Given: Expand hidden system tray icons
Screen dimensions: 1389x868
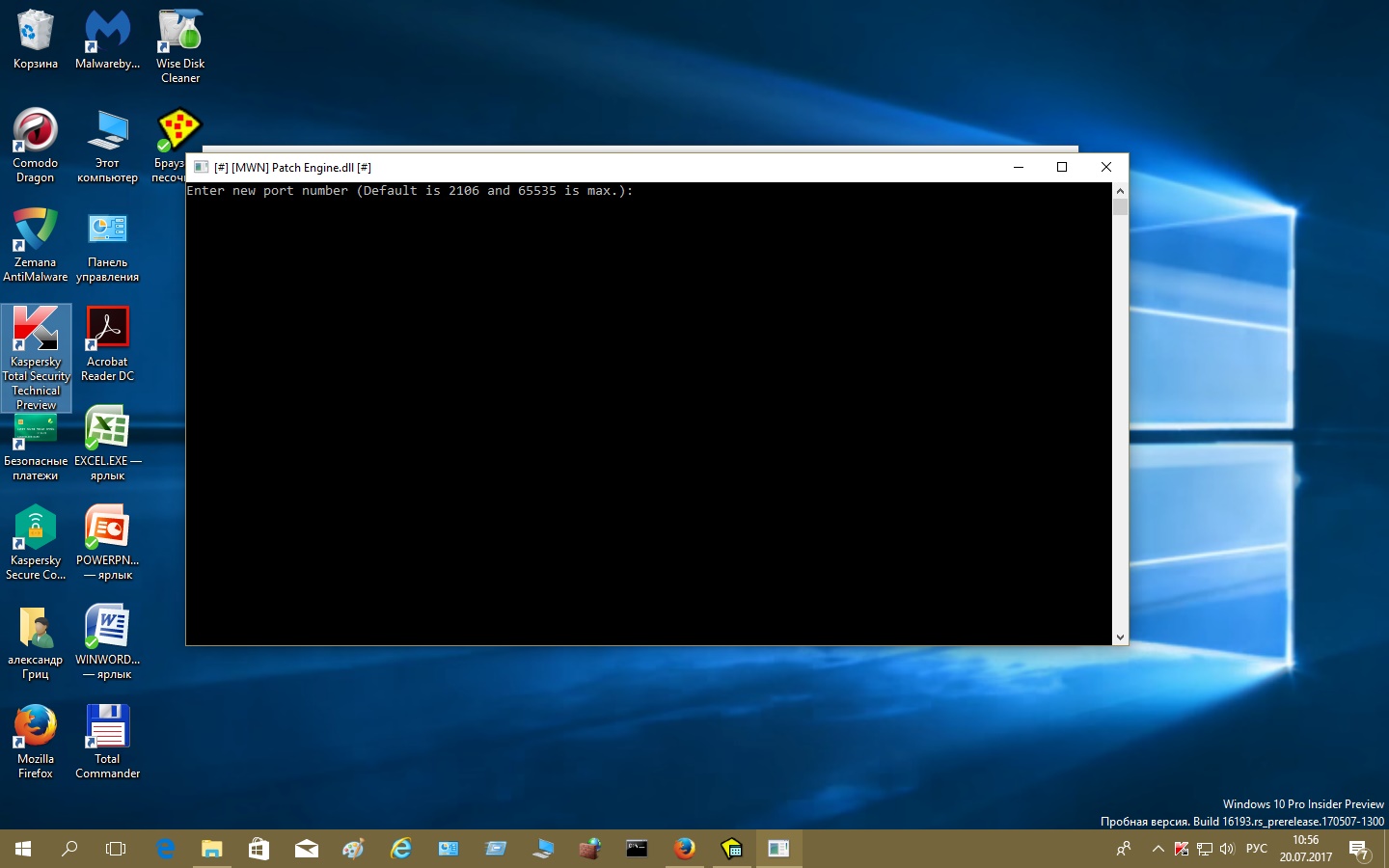Looking at the screenshot, I should (x=1157, y=849).
